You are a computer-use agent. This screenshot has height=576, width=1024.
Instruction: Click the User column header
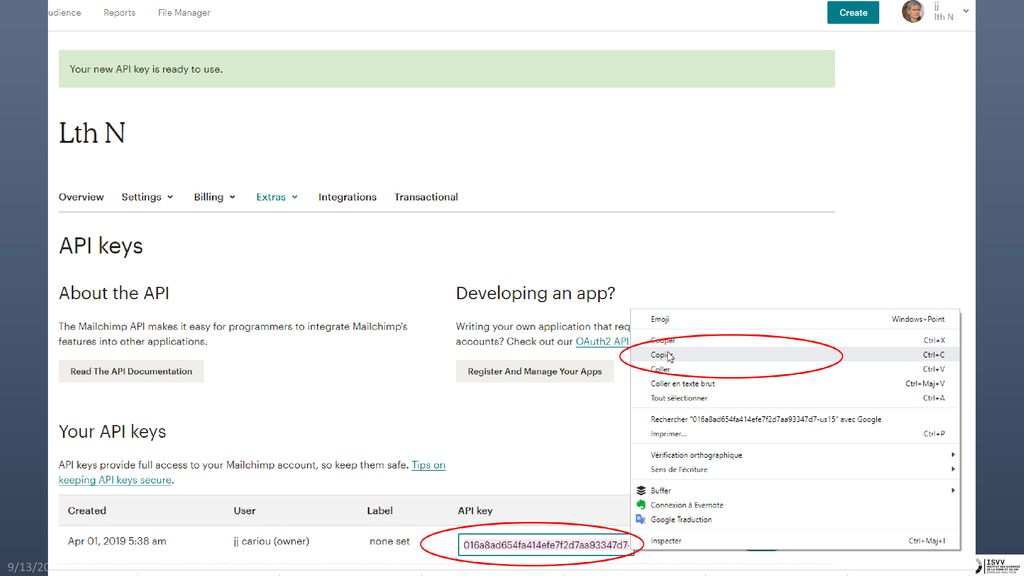pyautogui.click(x=245, y=510)
